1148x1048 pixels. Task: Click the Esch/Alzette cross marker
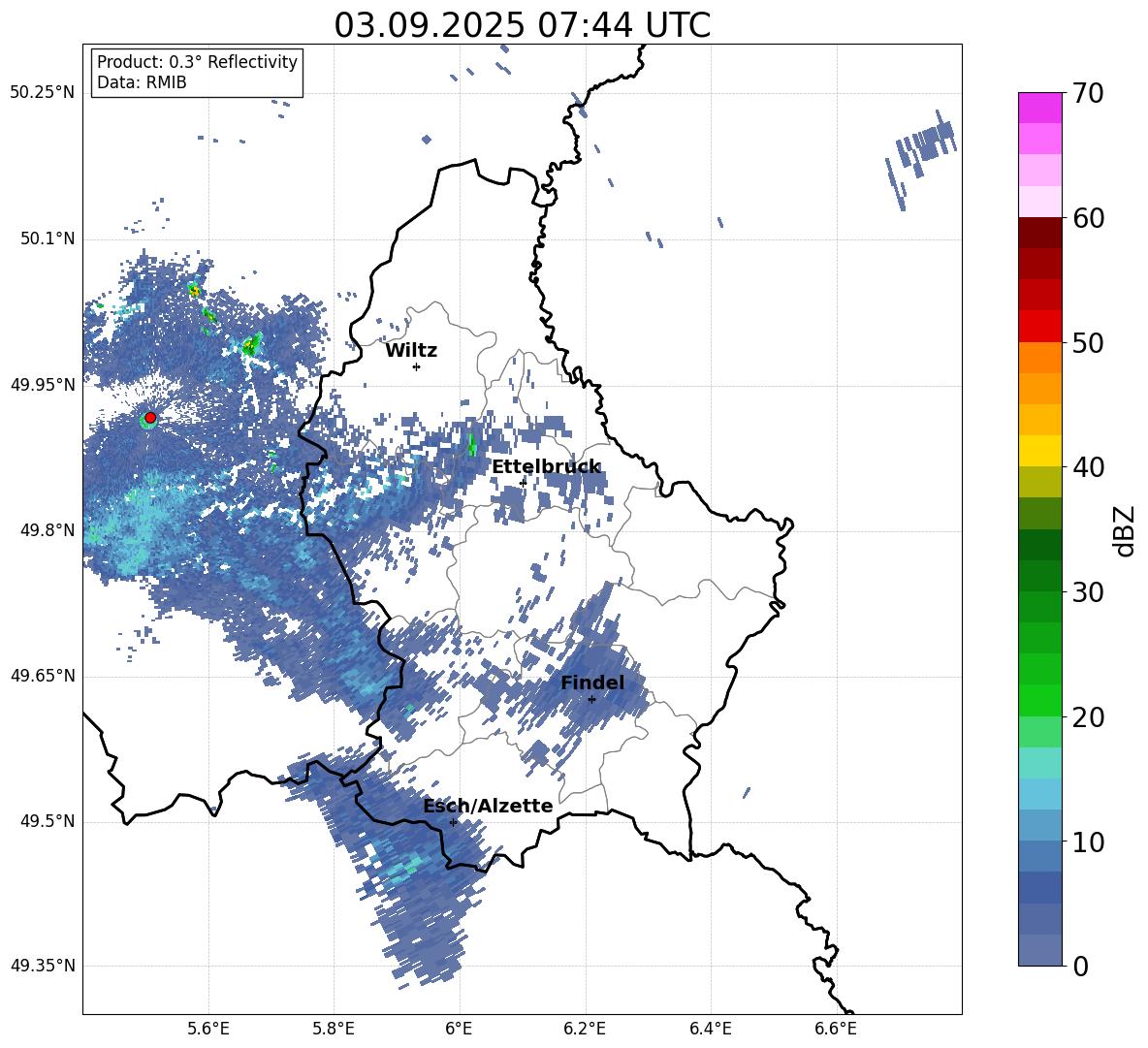[x=453, y=822]
